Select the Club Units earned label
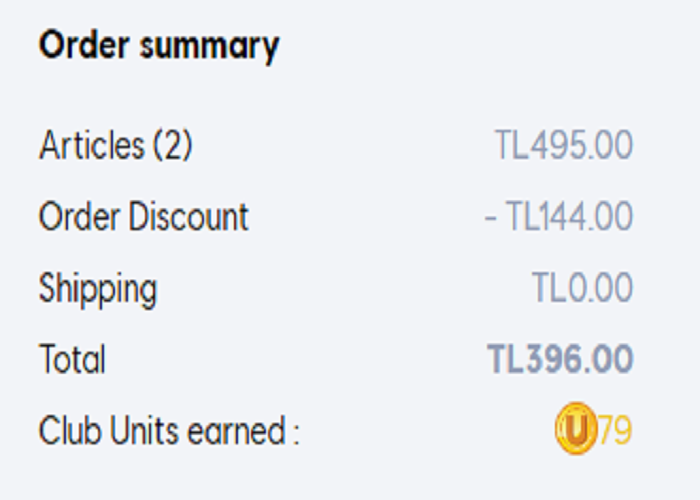This screenshot has width=700, height=500. 169,430
